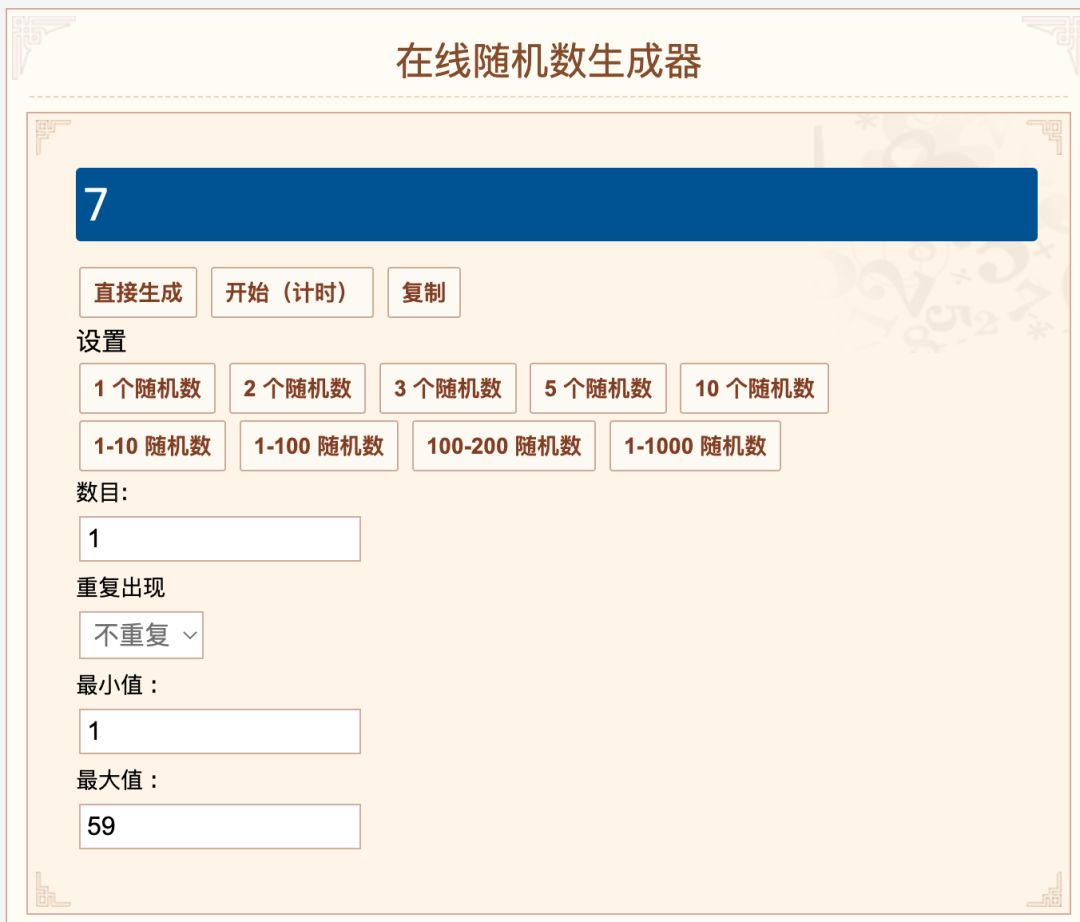This screenshot has height=922, width=1080.
Task: Open the 不重复 dropdown
Action: [x=141, y=635]
